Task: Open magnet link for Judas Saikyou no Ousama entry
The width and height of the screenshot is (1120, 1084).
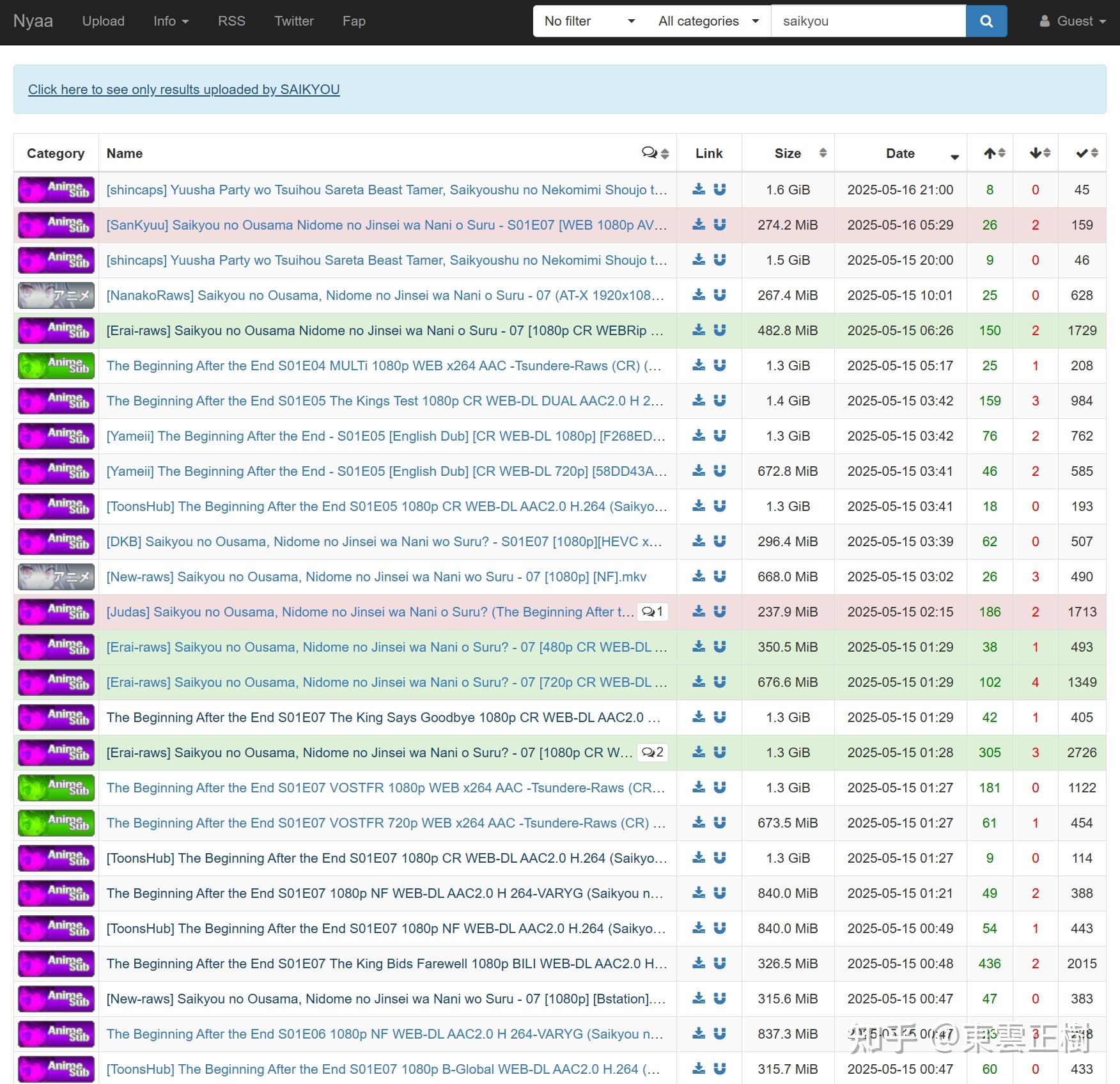Action: (x=720, y=611)
